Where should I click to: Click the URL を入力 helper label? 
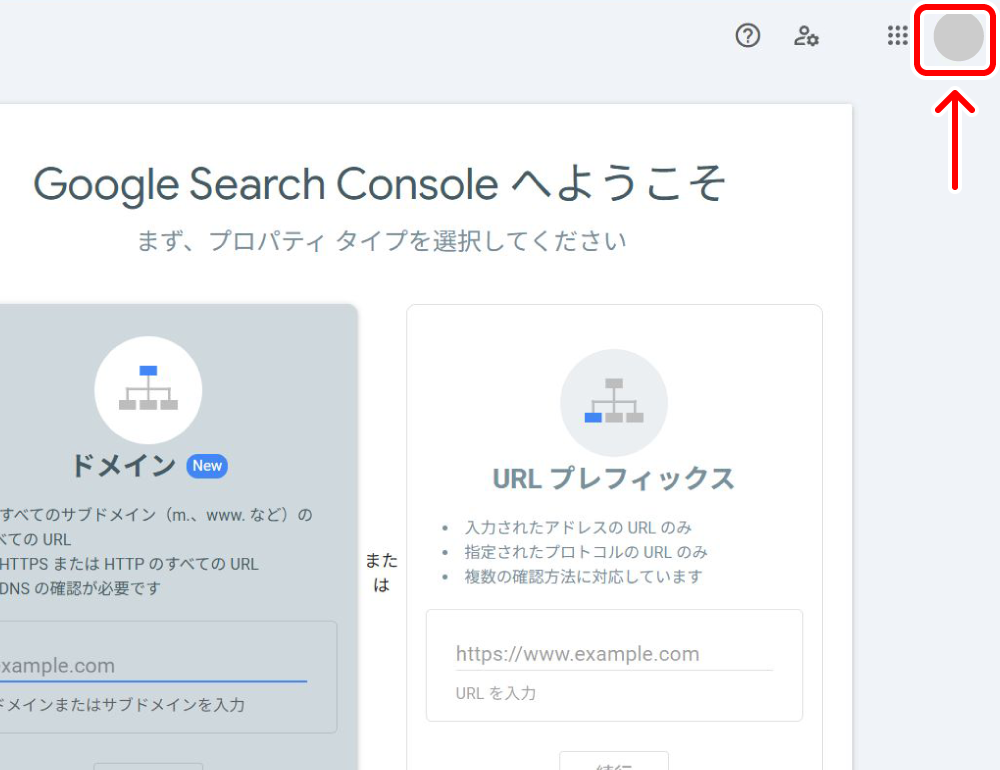(x=496, y=693)
